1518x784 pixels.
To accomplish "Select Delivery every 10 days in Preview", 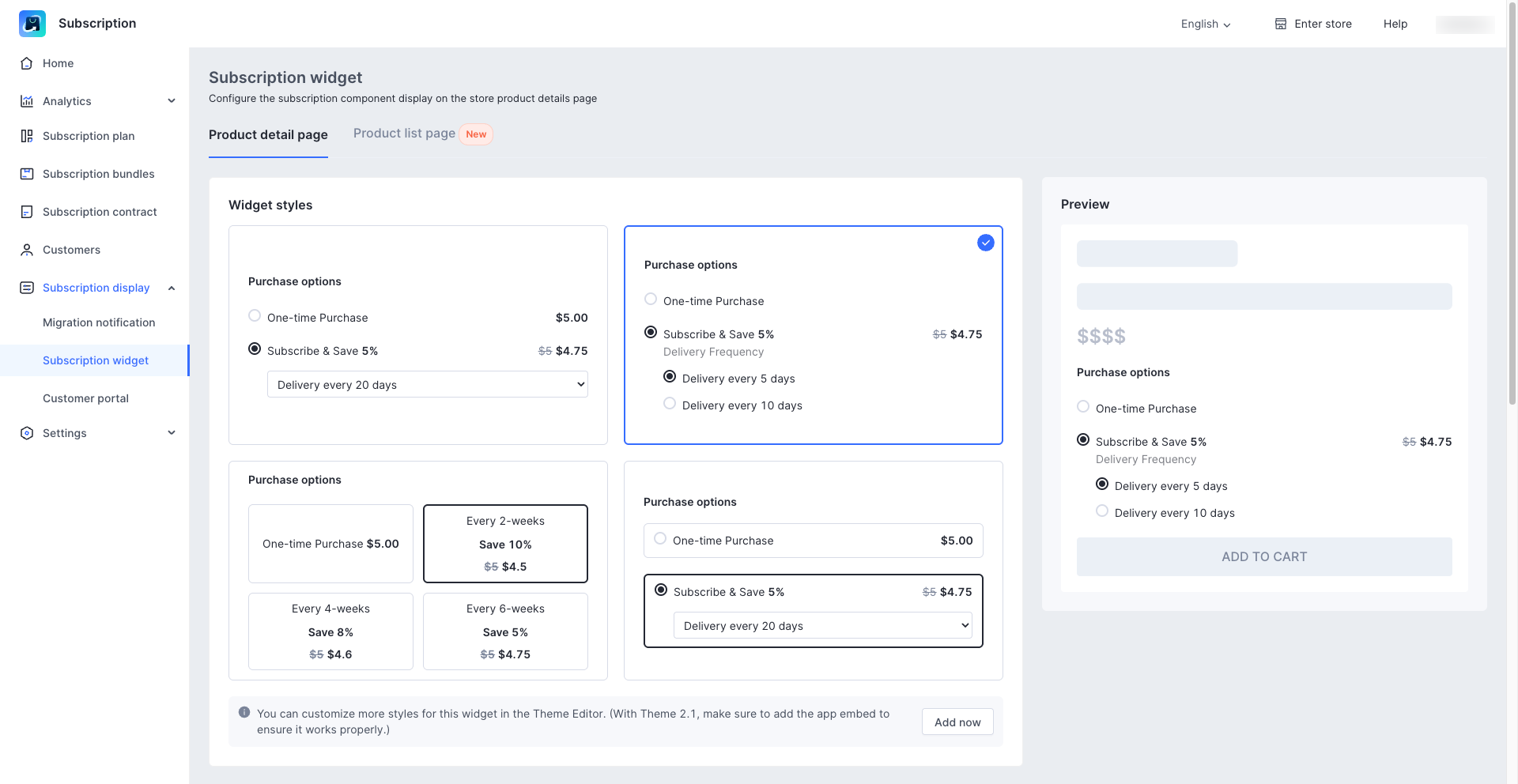I will point(1102,511).
